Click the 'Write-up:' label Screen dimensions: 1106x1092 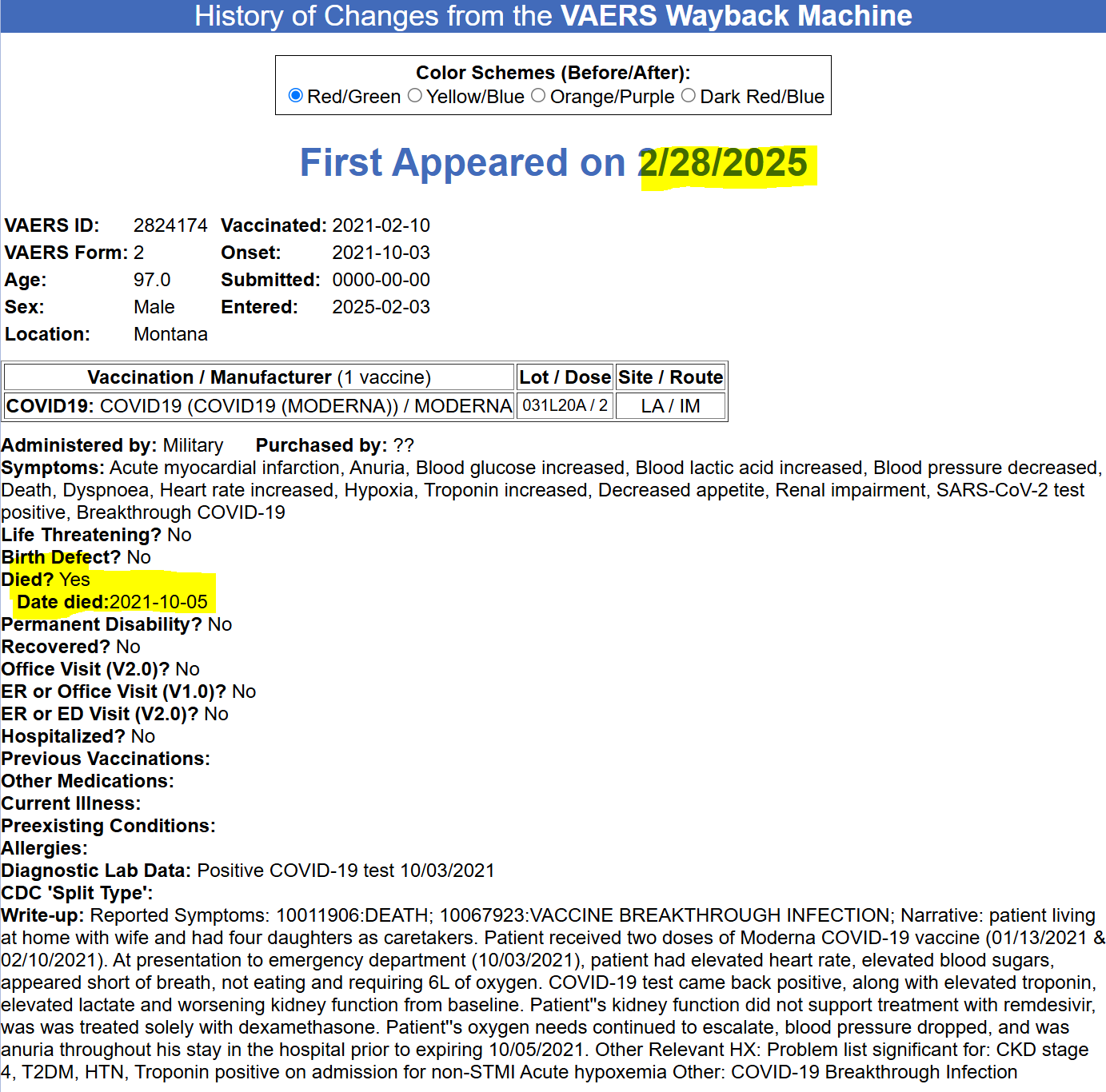coord(42,915)
